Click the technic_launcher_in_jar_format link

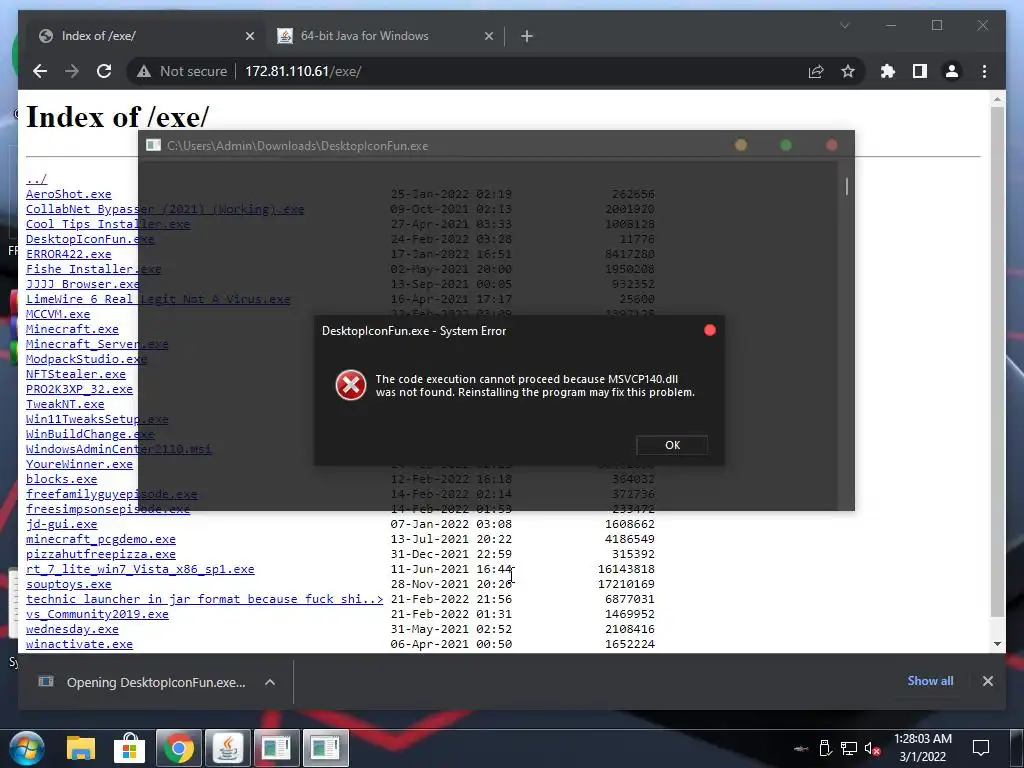(204, 599)
